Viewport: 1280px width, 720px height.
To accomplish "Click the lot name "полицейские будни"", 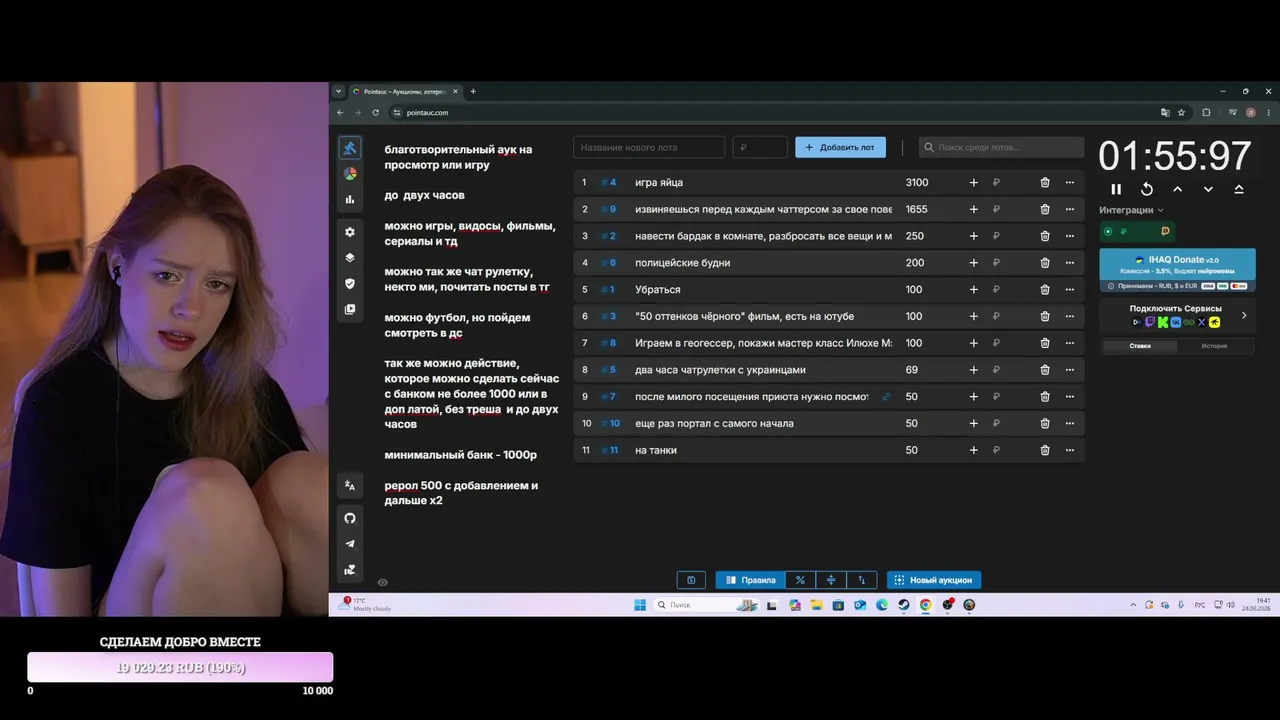I will pyautogui.click(x=682, y=263).
